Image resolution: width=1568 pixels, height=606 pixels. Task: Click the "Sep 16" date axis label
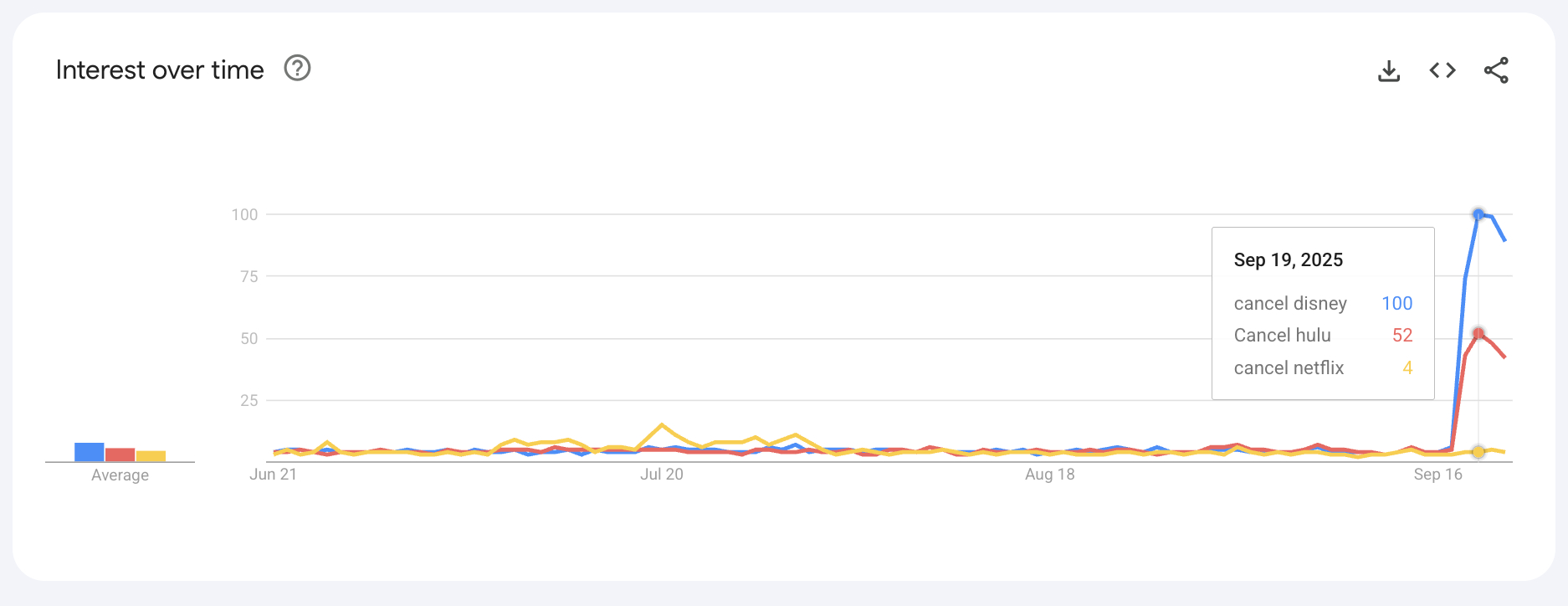pos(1437,475)
